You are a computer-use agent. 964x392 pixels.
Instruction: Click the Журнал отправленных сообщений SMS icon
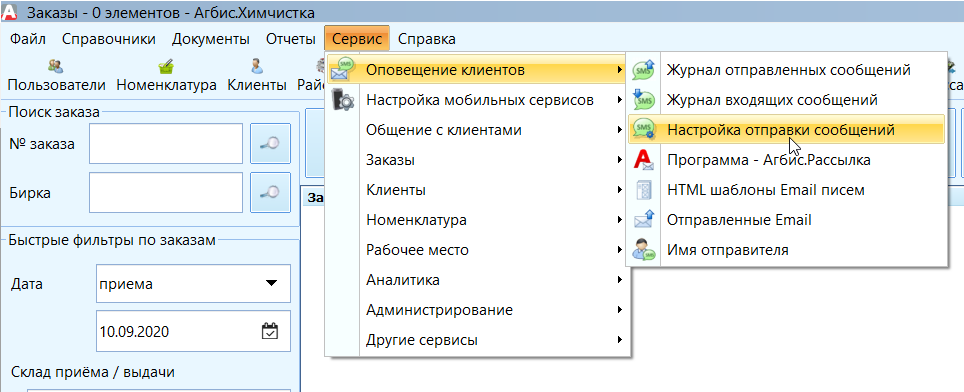[644, 69]
